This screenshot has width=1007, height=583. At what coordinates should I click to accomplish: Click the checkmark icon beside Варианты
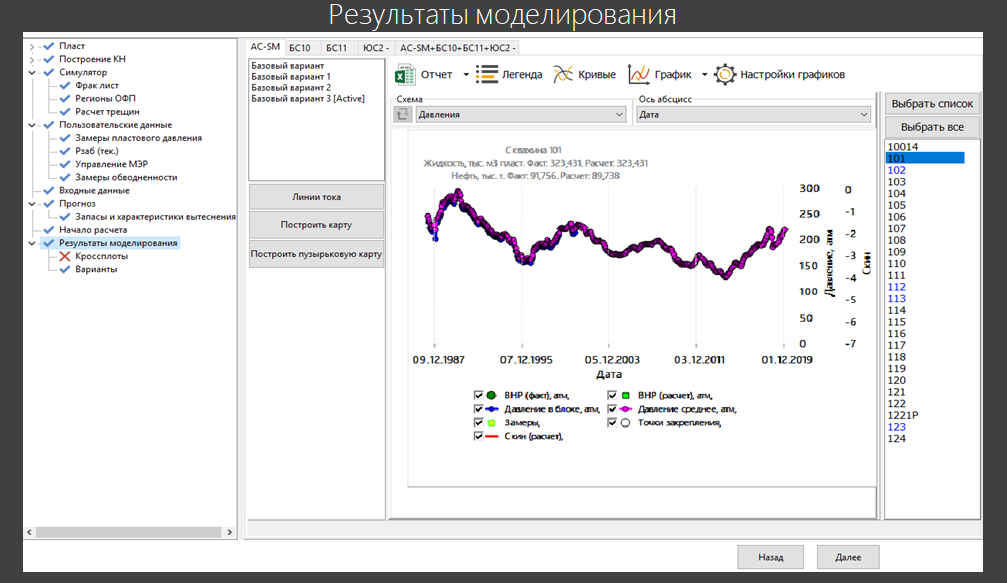[x=64, y=270]
